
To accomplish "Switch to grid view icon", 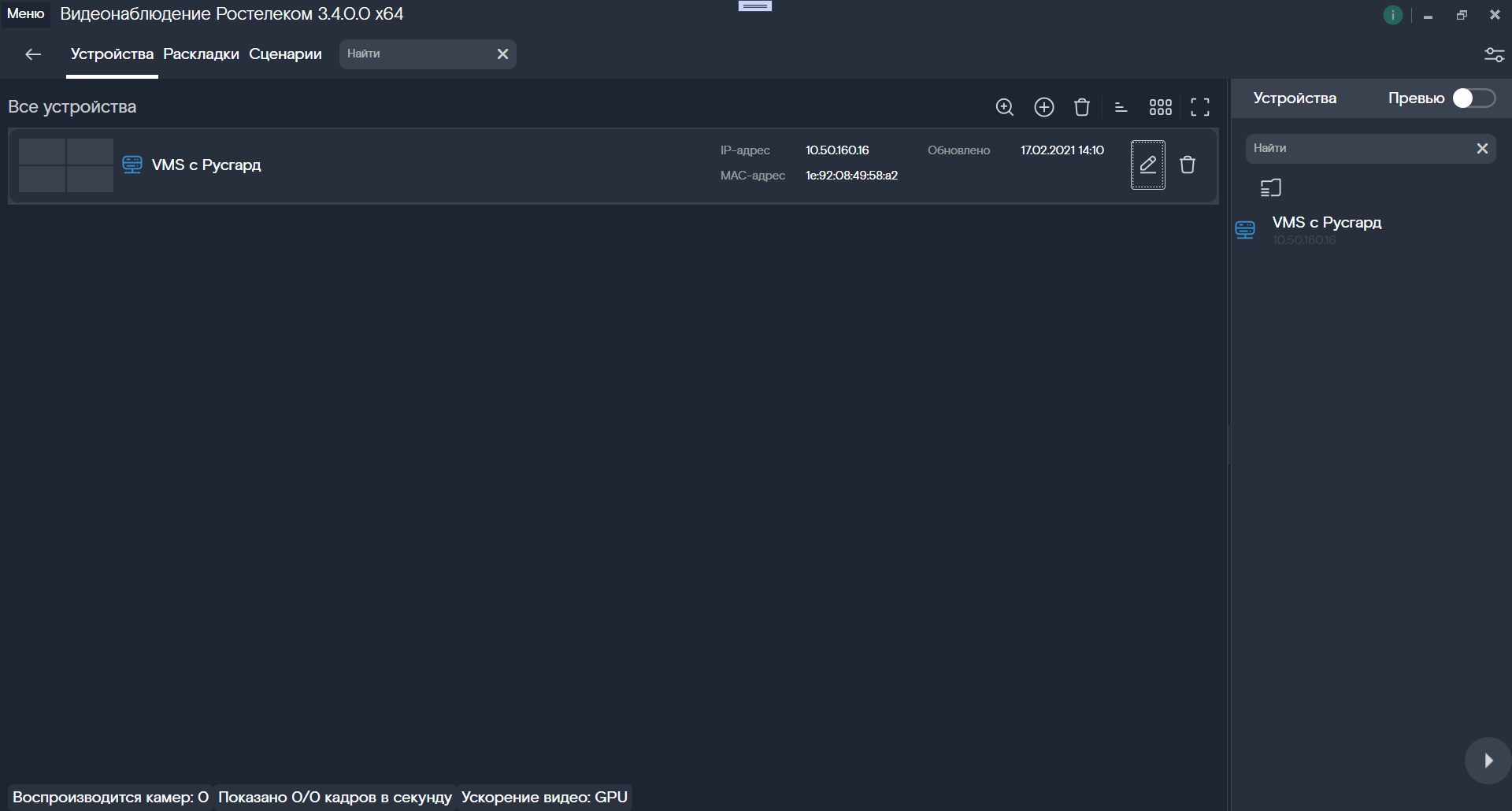I will pyautogui.click(x=1161, y=107).
